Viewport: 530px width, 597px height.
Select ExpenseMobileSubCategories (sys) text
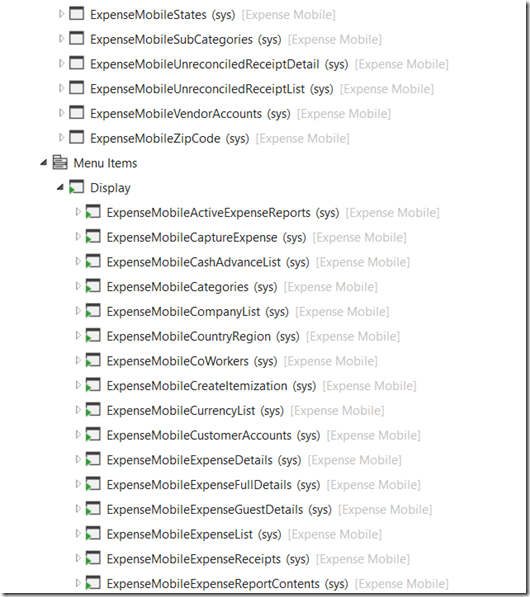[186, 40]
